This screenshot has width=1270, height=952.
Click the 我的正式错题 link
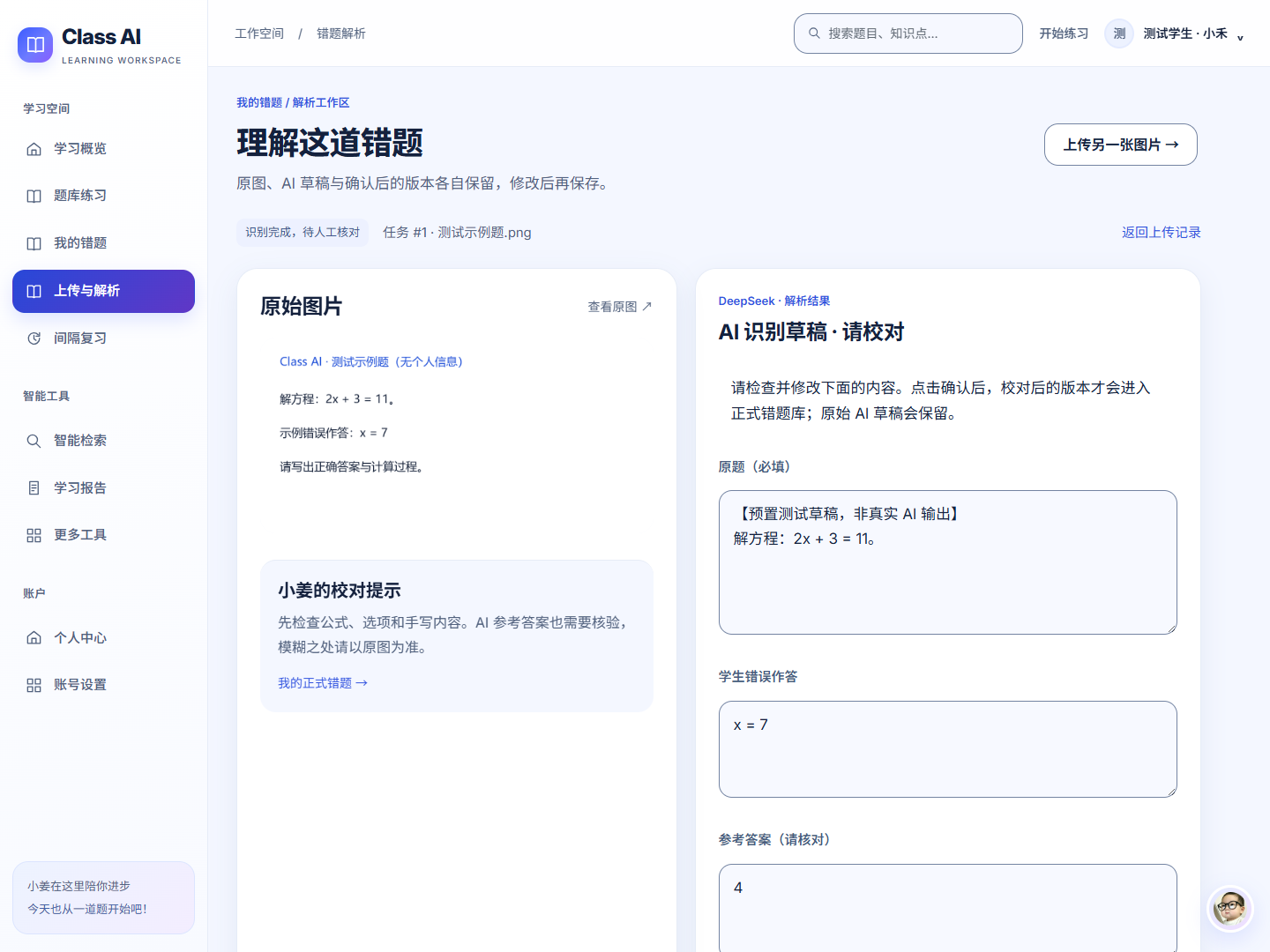tap(323, 683)
